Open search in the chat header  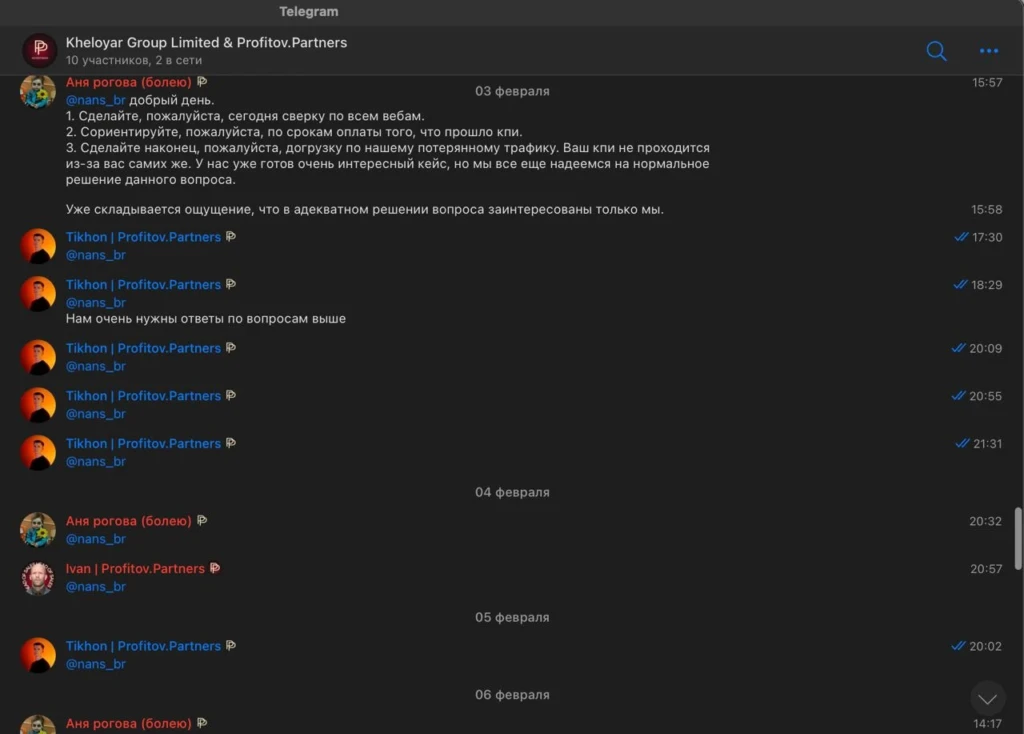coord(936,51)
